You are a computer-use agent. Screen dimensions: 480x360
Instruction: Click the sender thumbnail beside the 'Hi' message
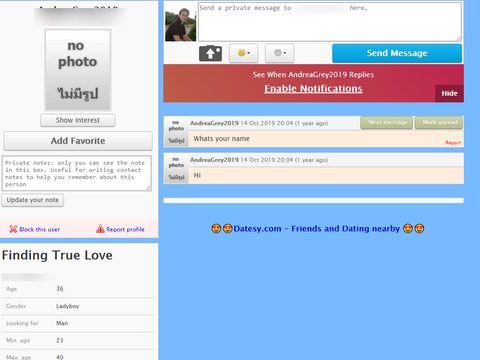tap(176, 168)
